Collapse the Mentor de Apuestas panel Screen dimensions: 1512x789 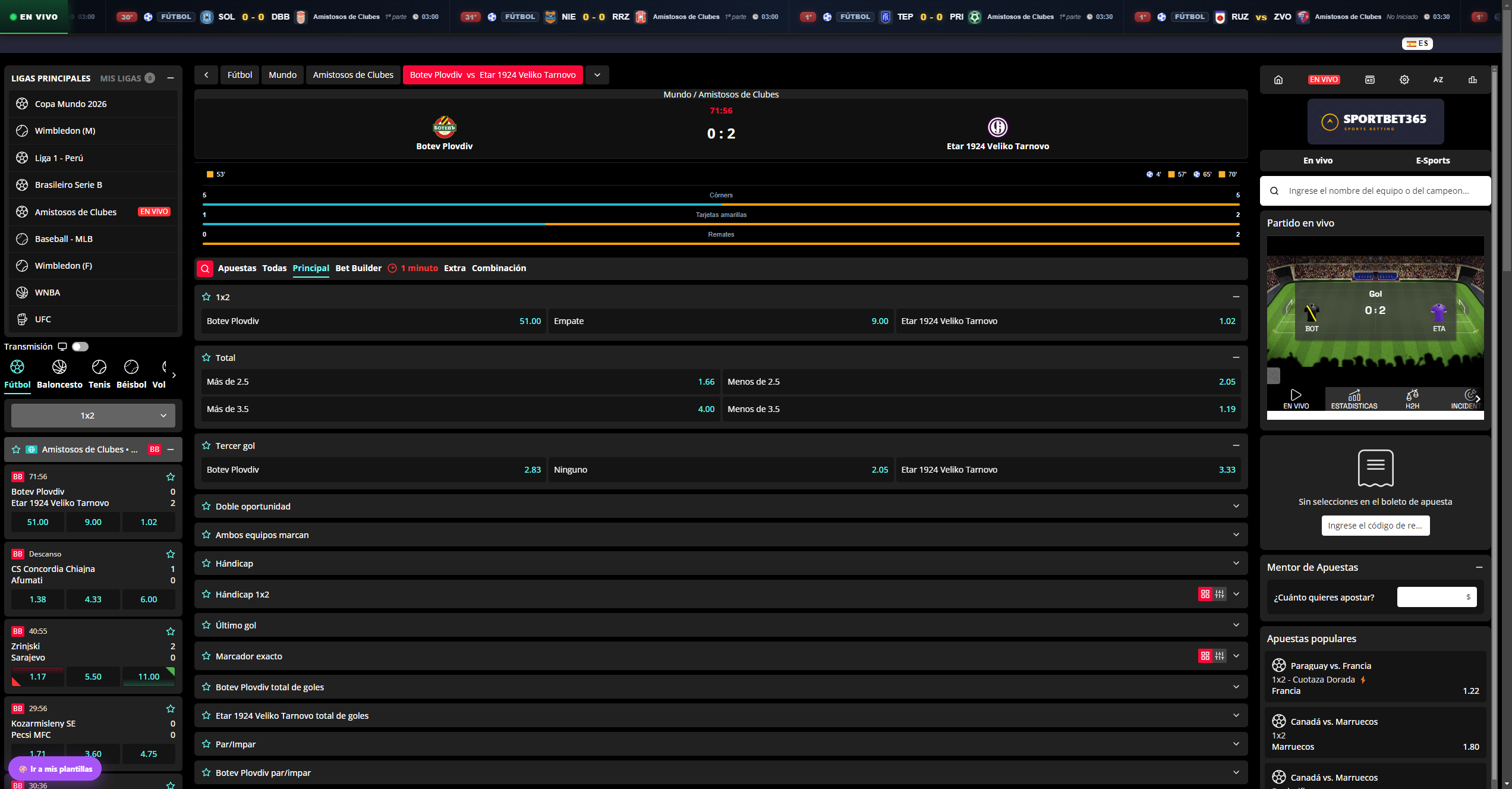[1479, 567]
